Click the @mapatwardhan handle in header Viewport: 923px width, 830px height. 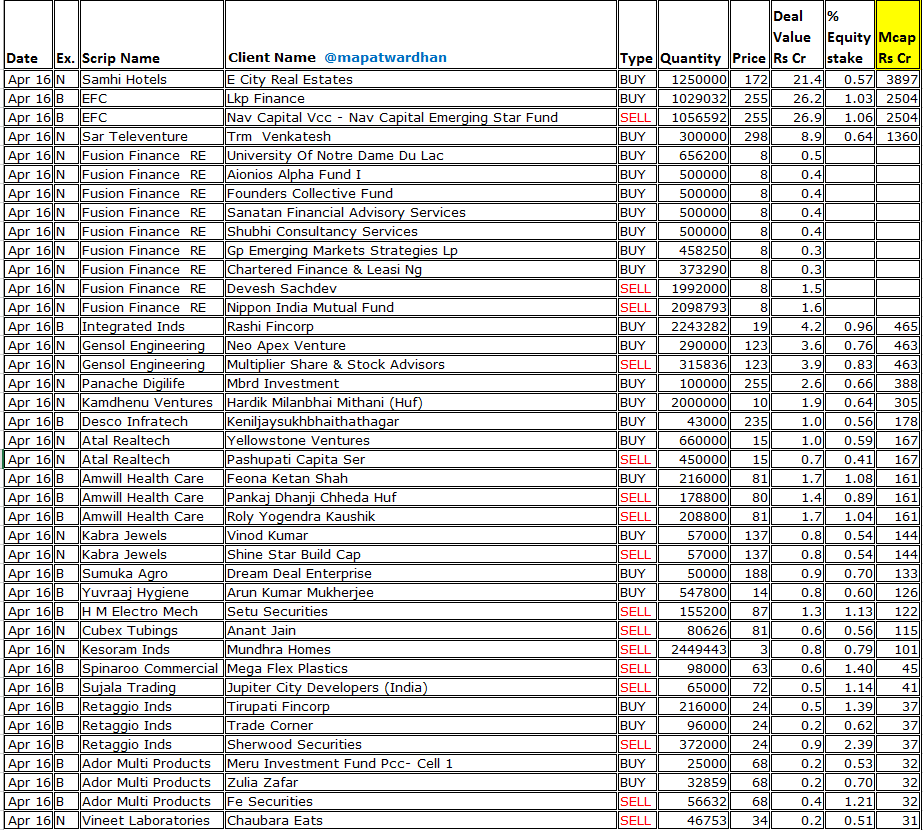pyautogui.click(x=385, y=58)
